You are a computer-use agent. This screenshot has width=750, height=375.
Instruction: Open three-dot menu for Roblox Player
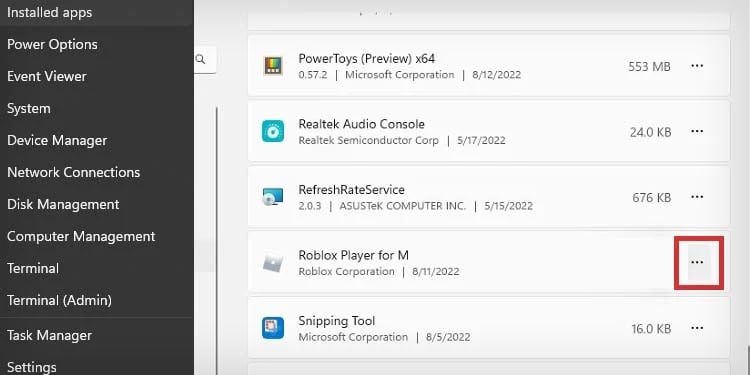click(697, 262)
